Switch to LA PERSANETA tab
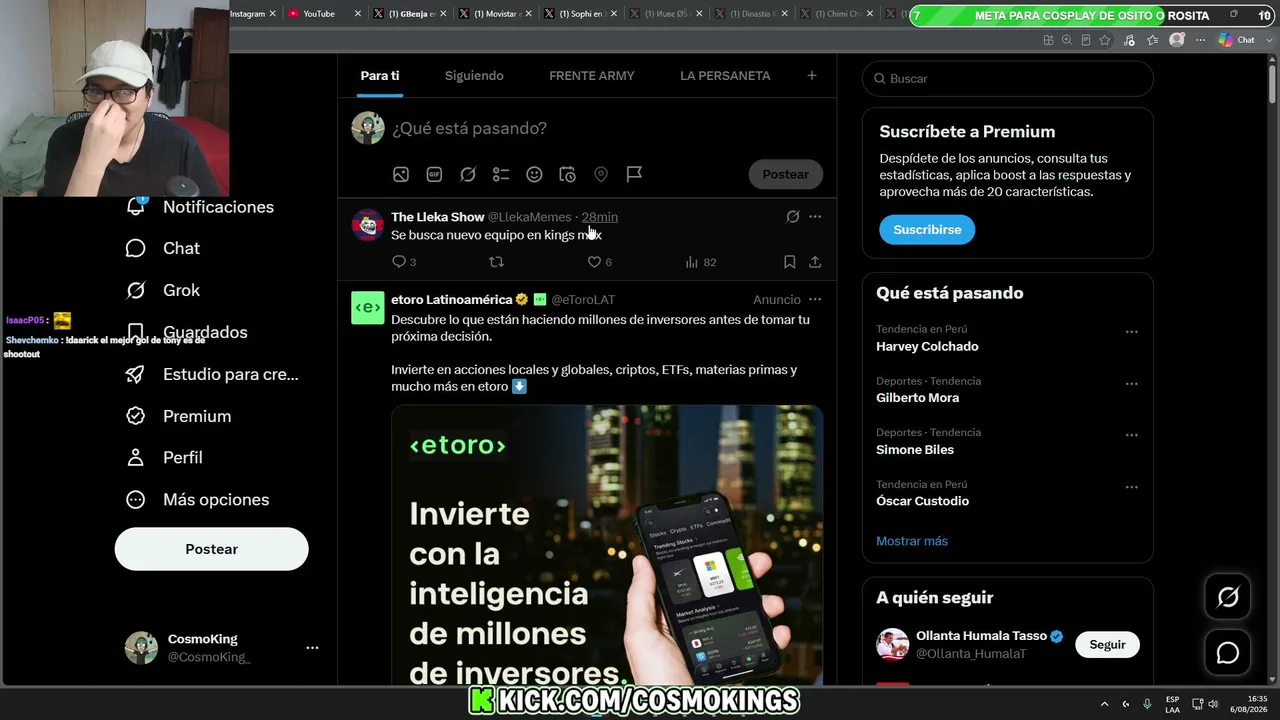The height and width of the screenshot is (720, 1280). tap(725, 76)
